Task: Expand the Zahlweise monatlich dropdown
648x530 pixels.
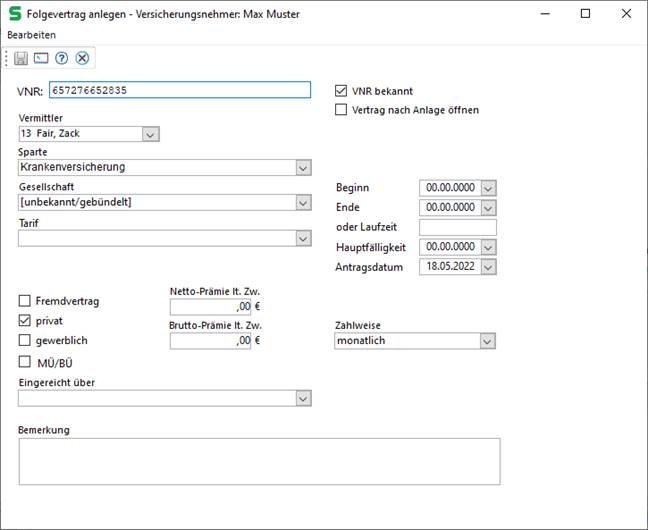Action: (487, 341)
